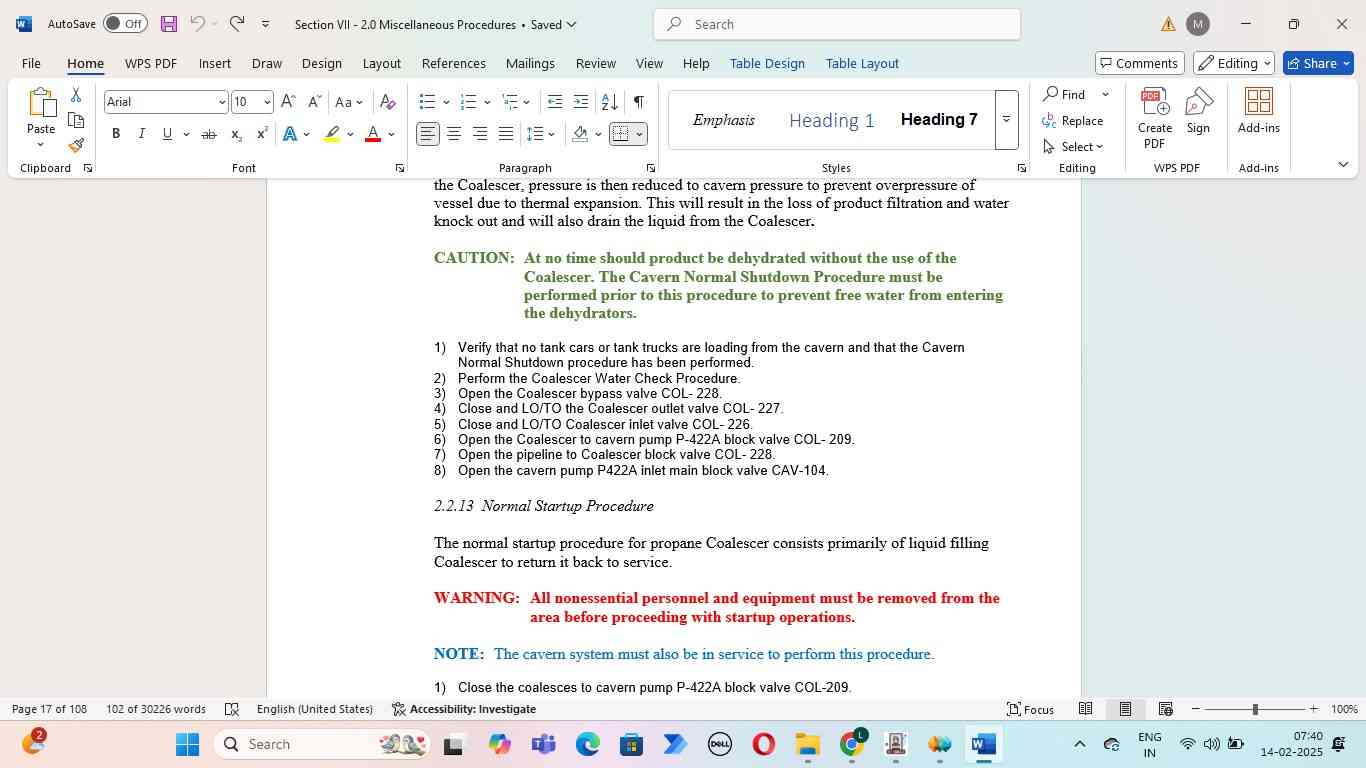Viewport: 1366px width, 768px height.
Task: Toggle Show/Hide paragraph marks
Action: click(x=638, y=102)
